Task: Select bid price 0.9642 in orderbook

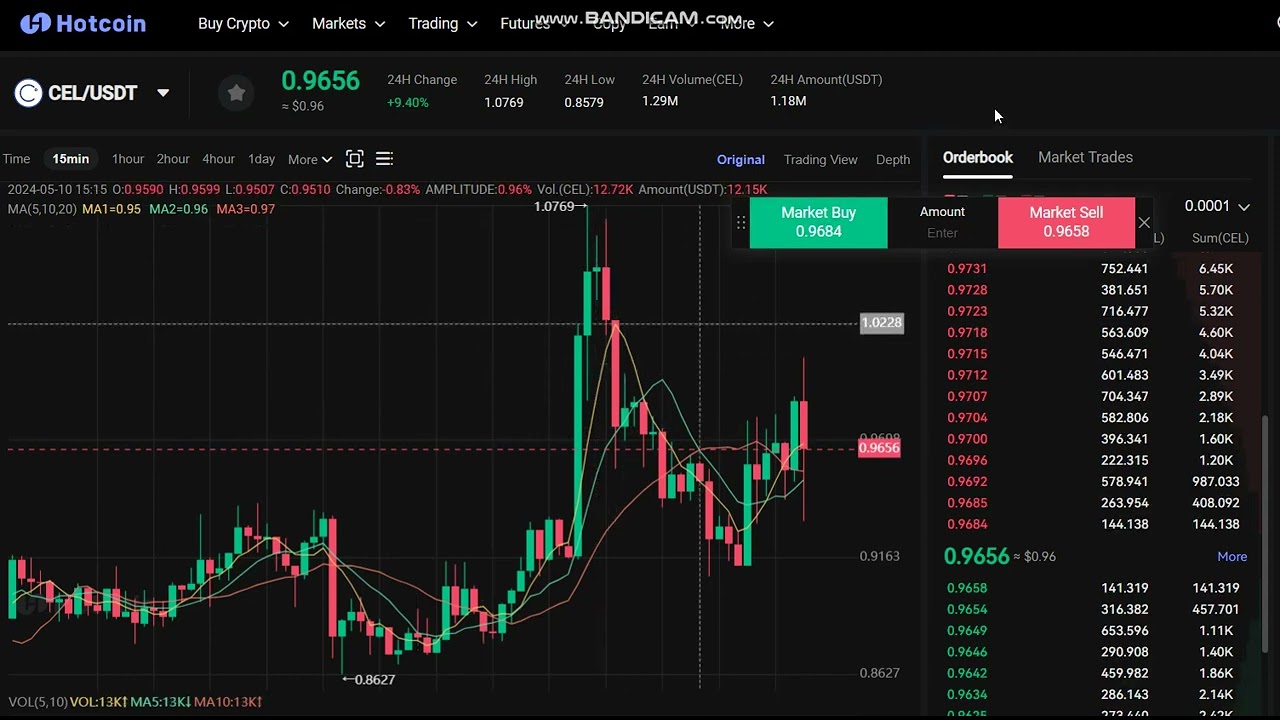Action: click(967, 673)
